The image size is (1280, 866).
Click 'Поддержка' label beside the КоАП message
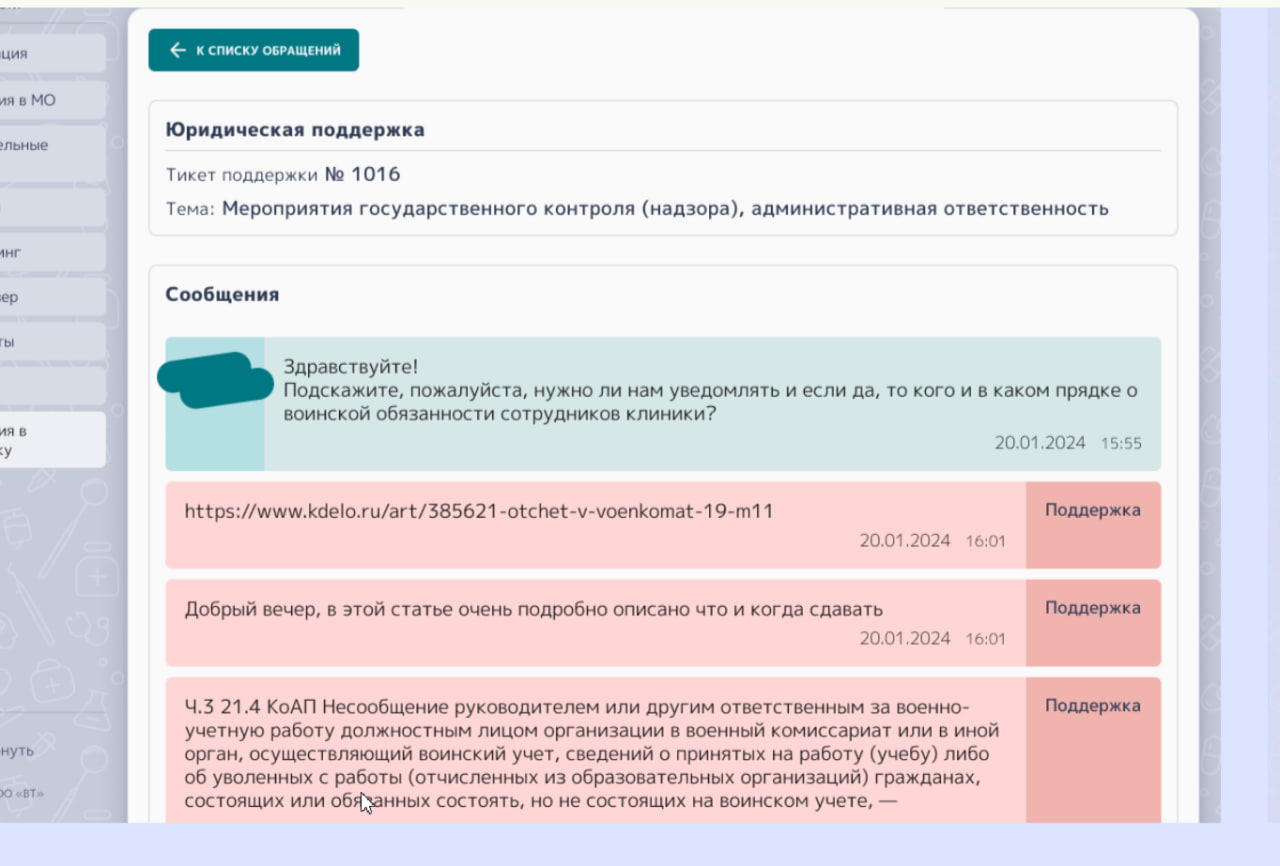[1092, 706]
